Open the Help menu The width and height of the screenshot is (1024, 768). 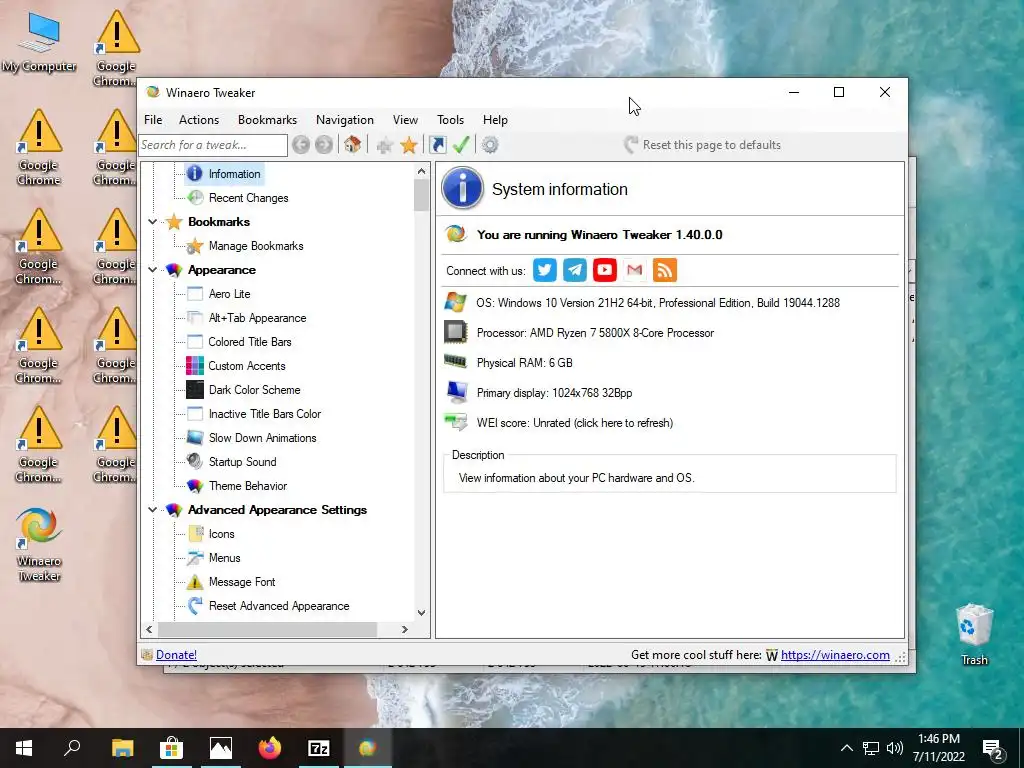coord(495,120)
